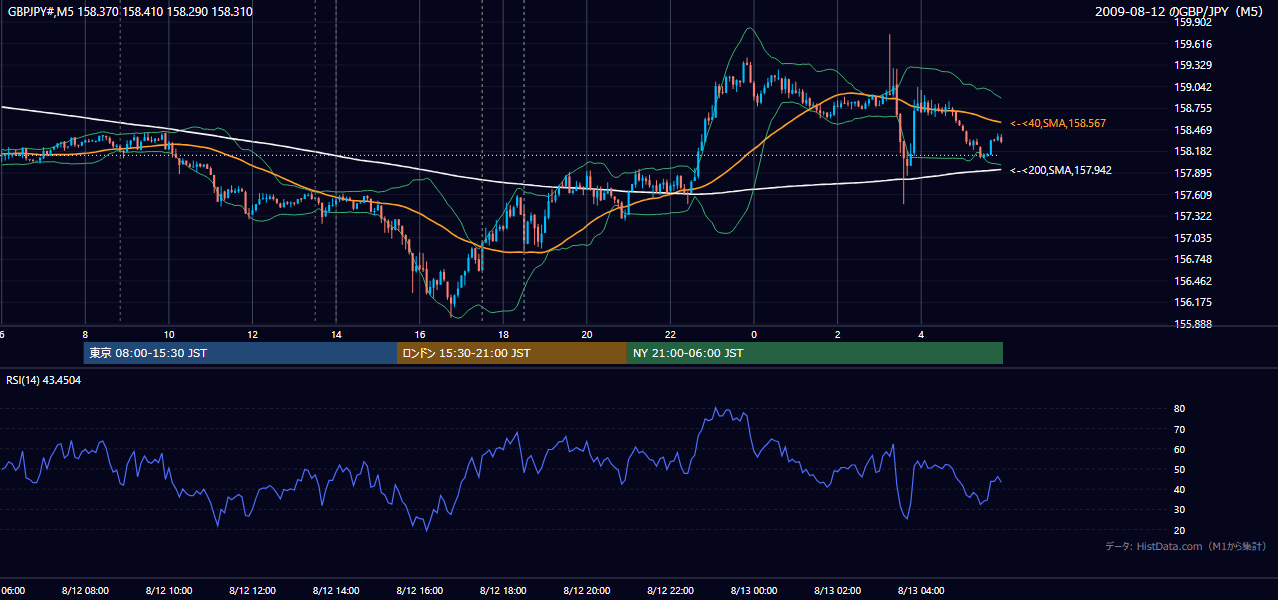Click RSI scale value 60
The image size is (1278, 600).
click(x=1179, y=449)
